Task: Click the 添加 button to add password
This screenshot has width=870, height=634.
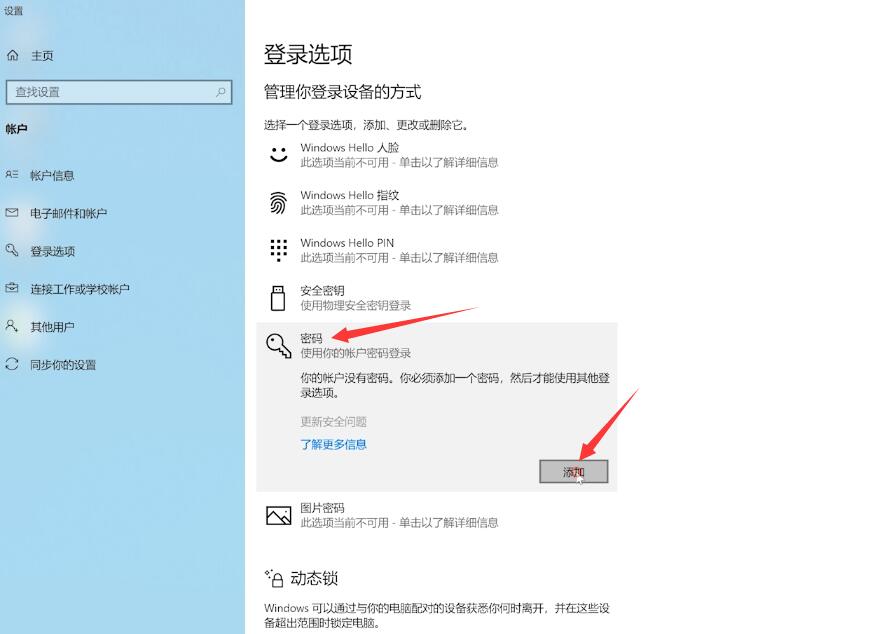Action: click(x=574, y=471)
